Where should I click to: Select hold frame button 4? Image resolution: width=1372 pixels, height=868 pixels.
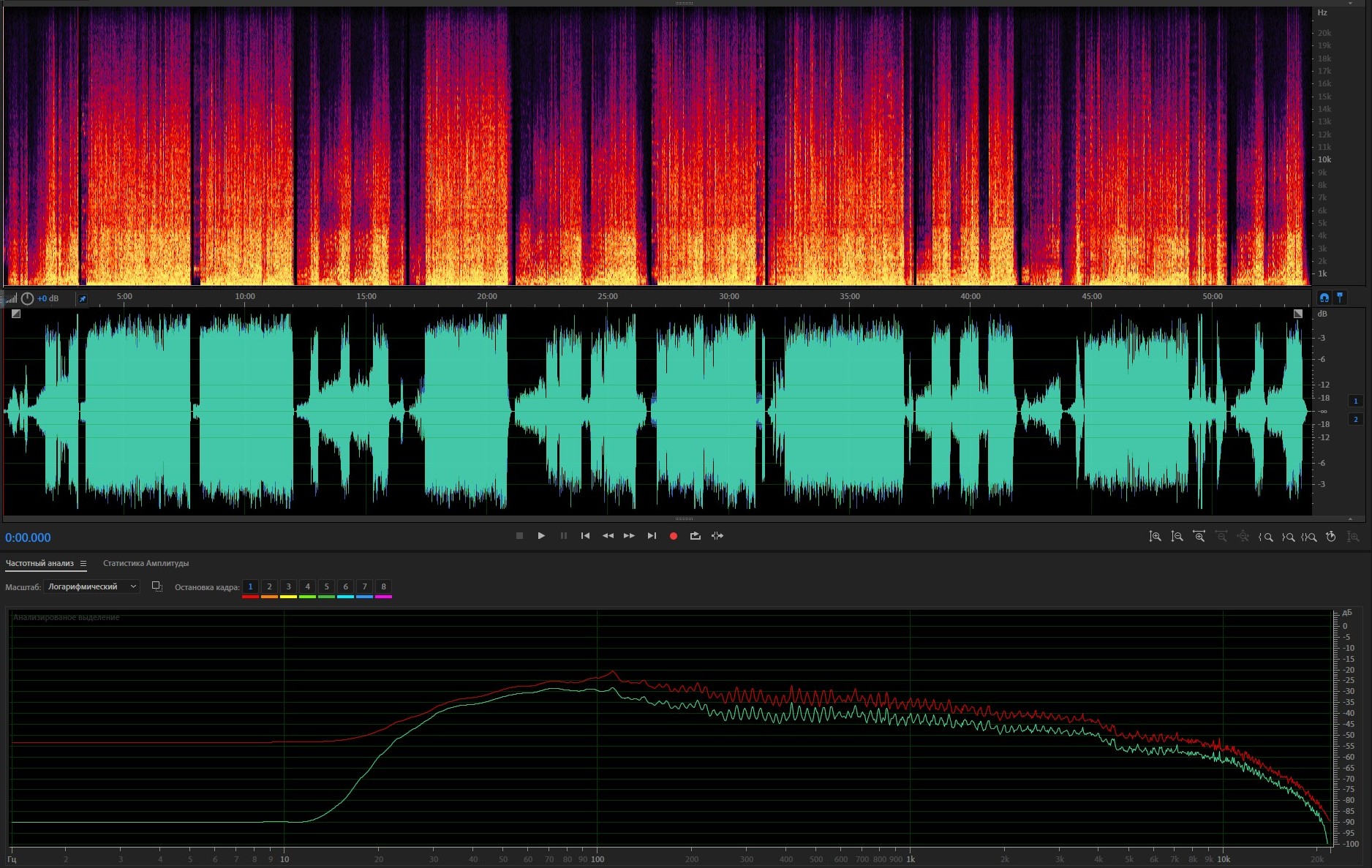tap(307, 586)
